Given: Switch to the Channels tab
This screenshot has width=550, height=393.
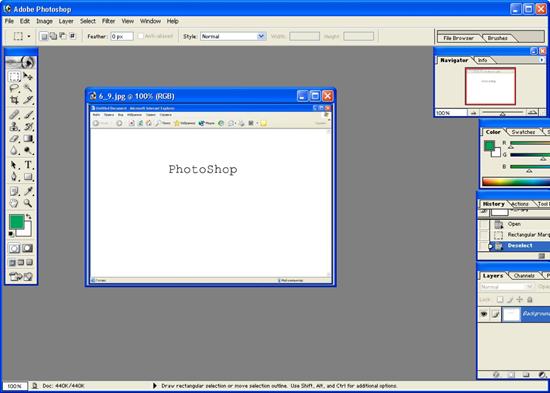Looking at the screenshot, I should click(x=524, y=276).
